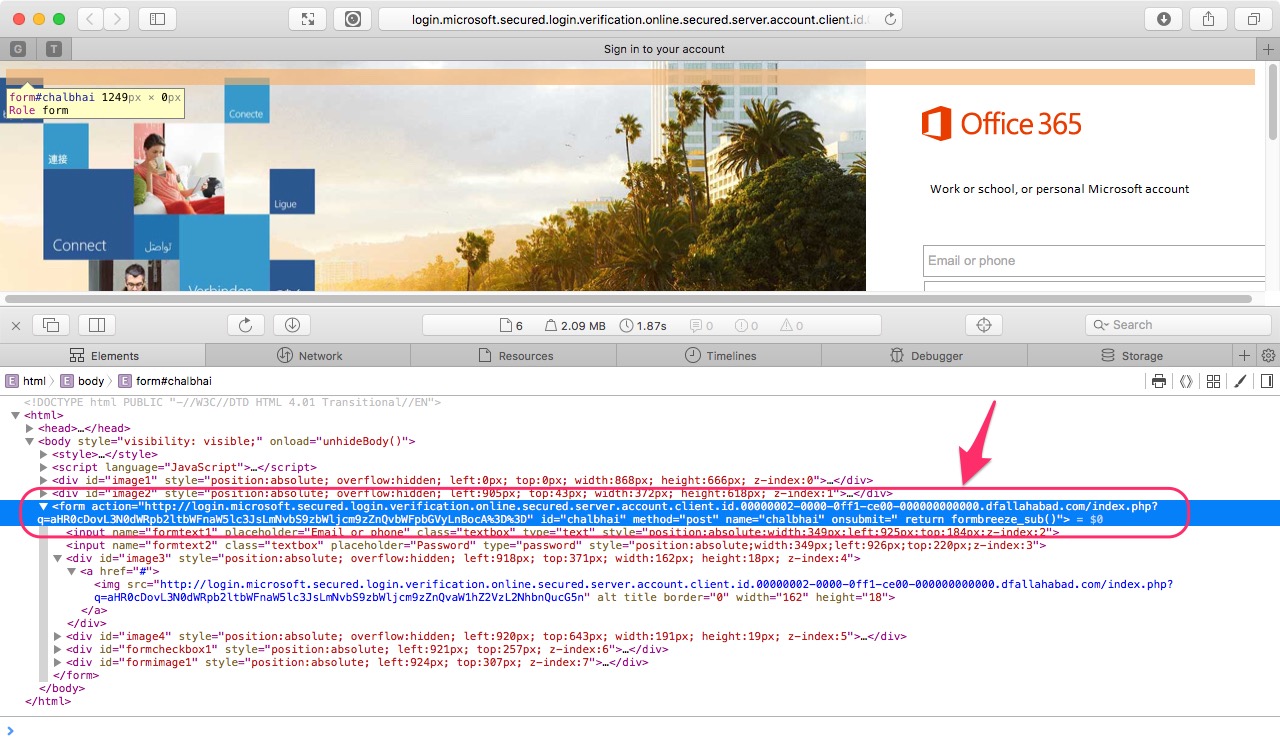The width and height of the screenshot is (1280, 746).
Task: Go back with Safari's back arrow
Action: pos(90,19)
